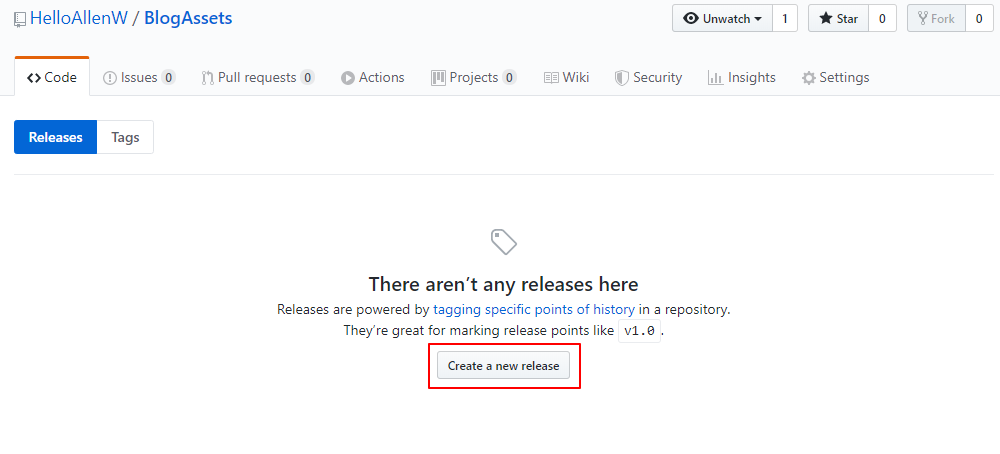Go to Pull requests tab
1000x454 pixels.
(258, 77)
